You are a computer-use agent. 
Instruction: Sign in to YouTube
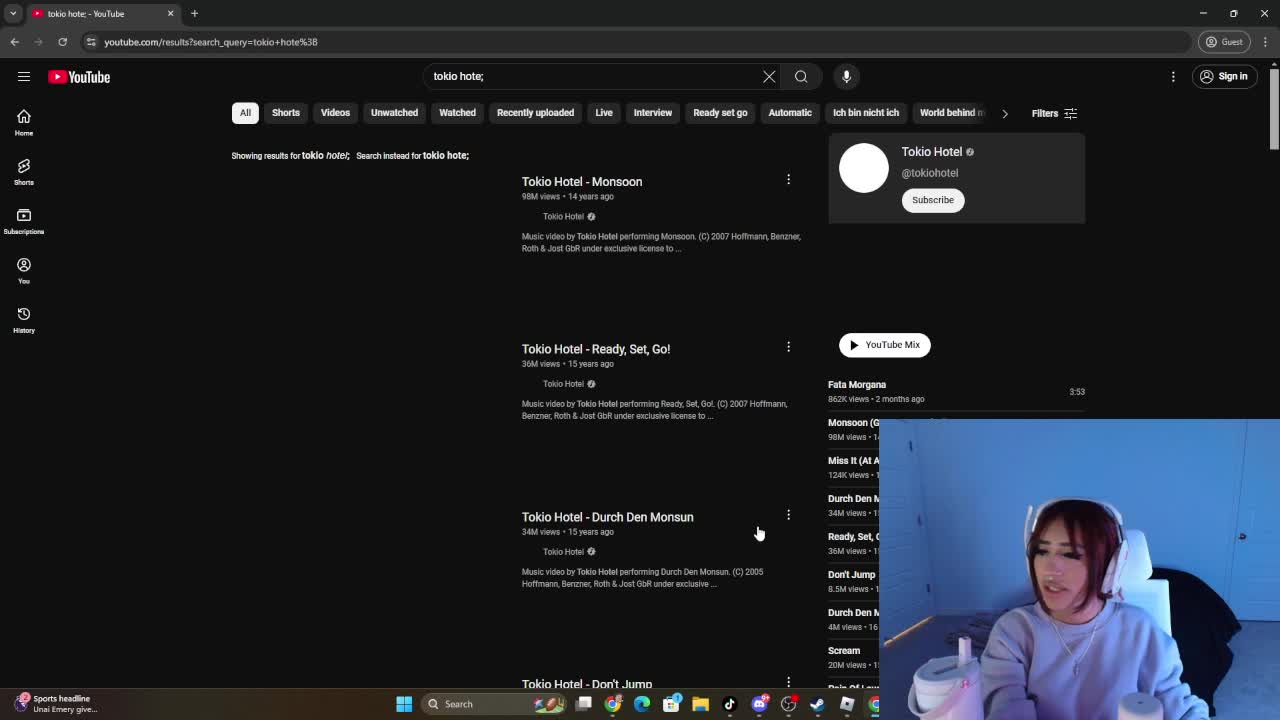pos(1224,76)
